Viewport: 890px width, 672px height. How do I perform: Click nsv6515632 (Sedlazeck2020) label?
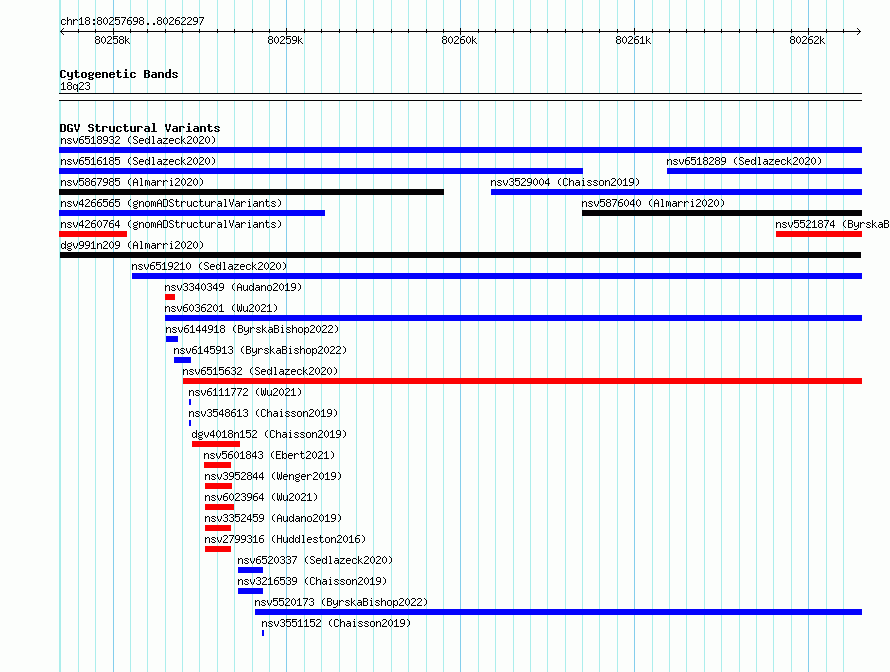coord(260,371)
